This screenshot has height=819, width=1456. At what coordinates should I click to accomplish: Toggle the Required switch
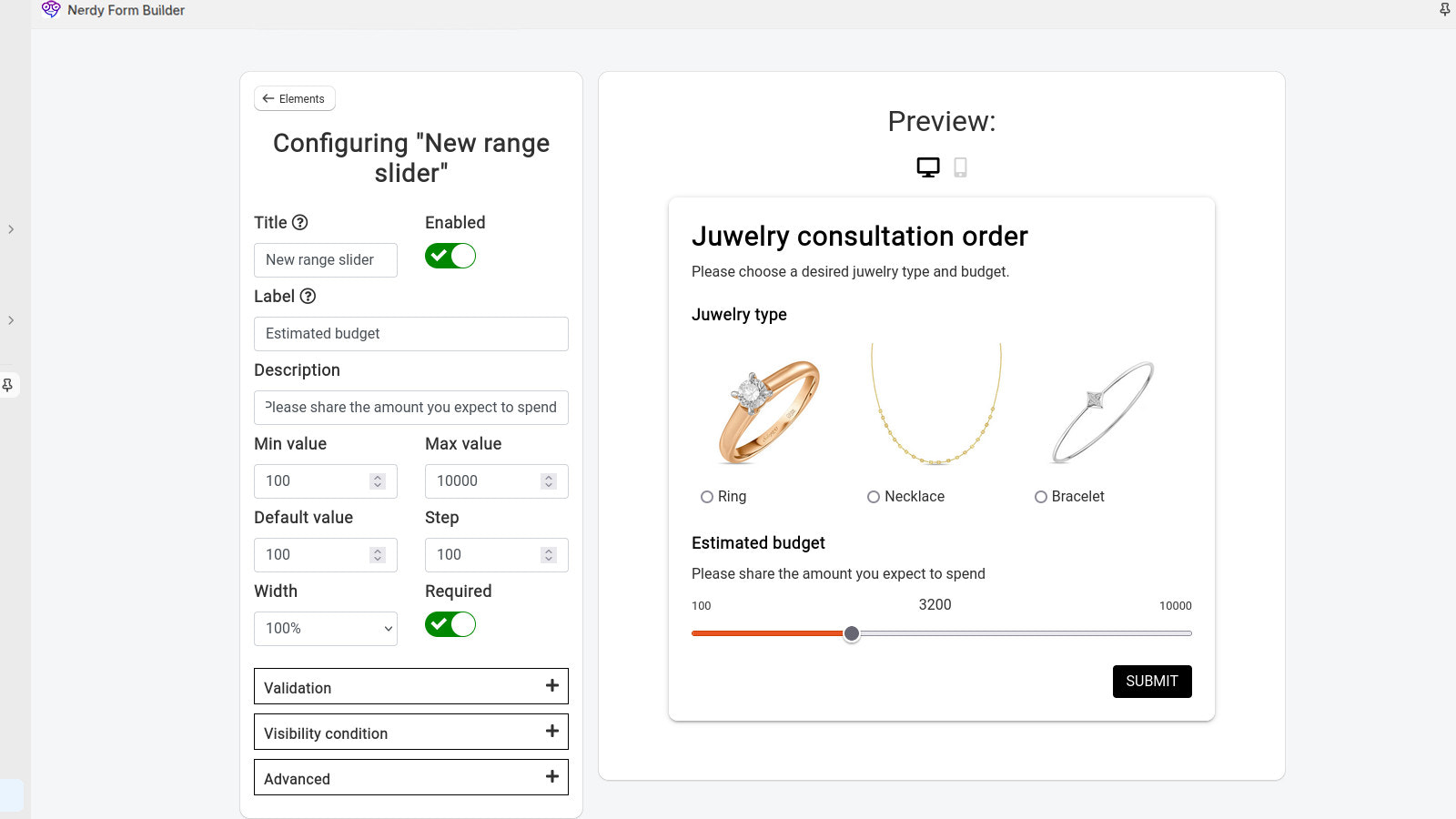(450, 624)
